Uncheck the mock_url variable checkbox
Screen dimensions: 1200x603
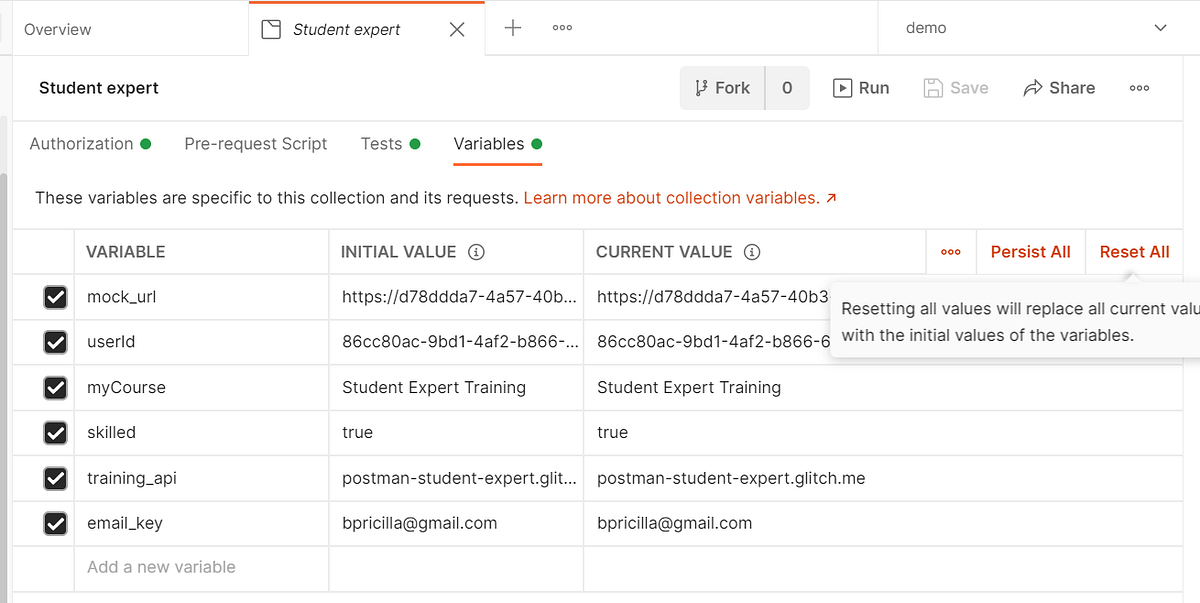(x=55, y=297)
